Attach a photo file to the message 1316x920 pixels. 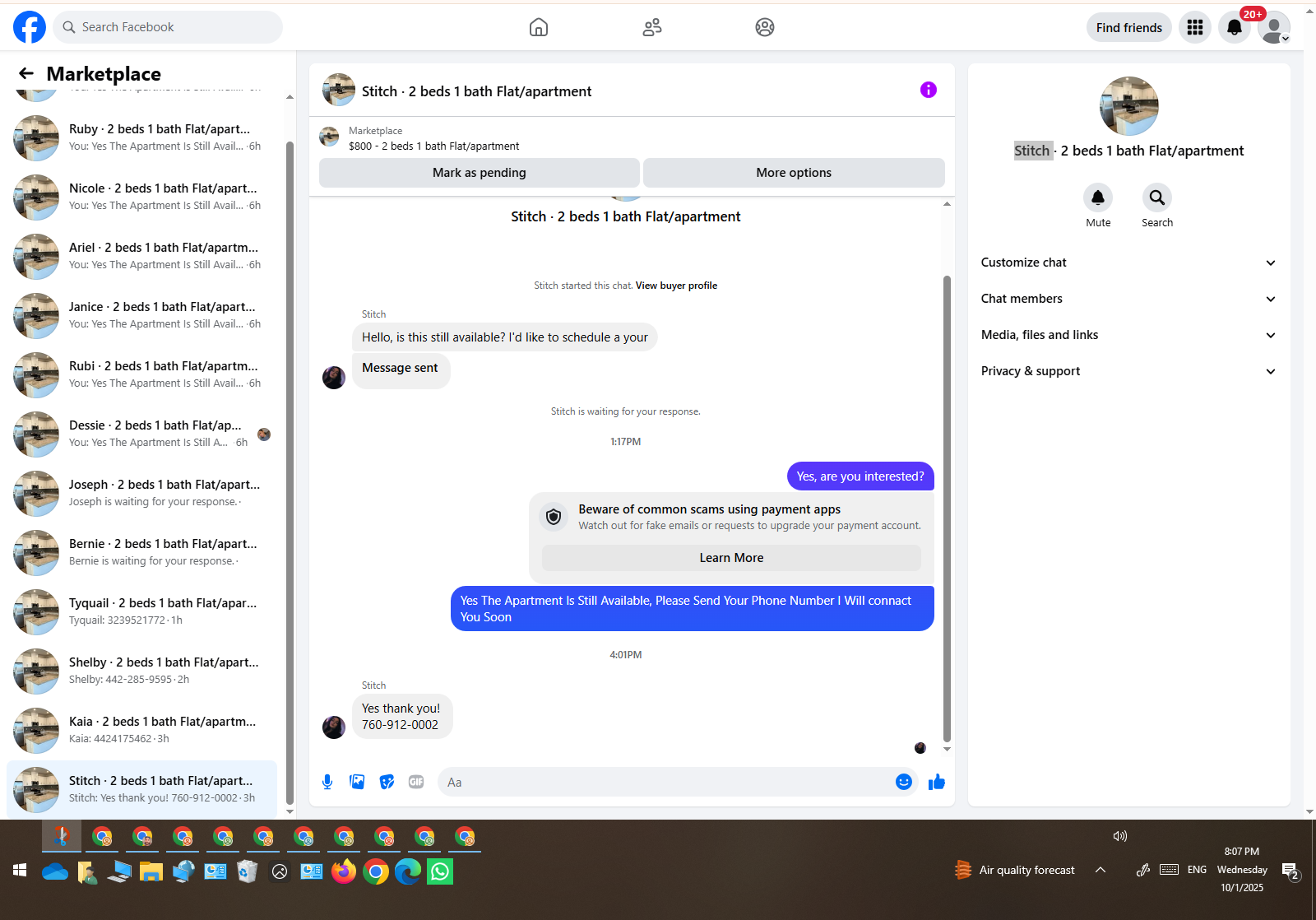357,782
